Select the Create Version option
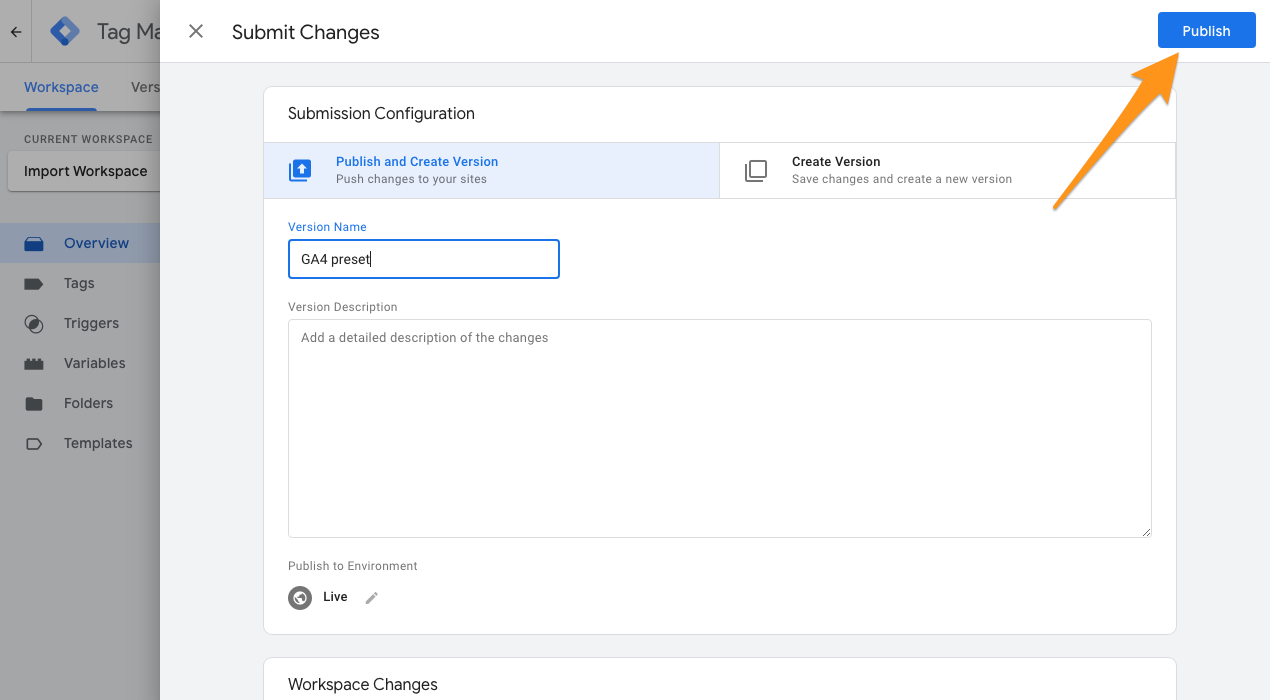The image size is (1270, 700). [947, 170]
